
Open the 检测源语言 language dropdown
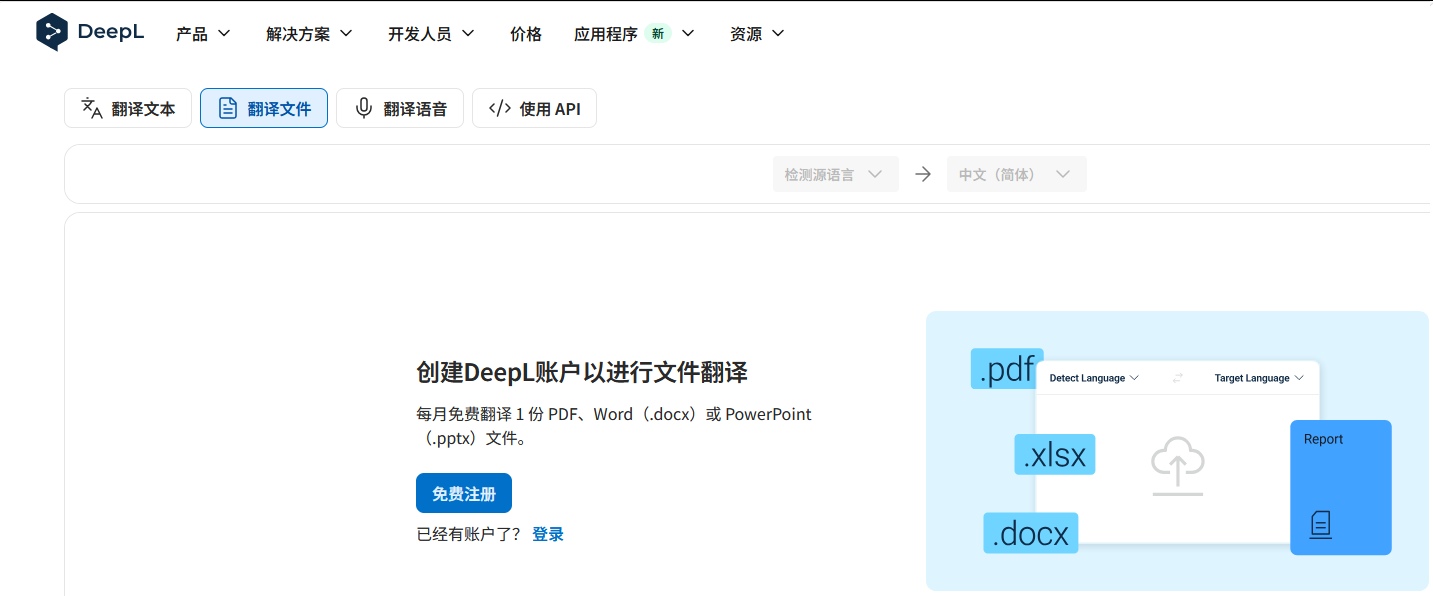point(836,174)
